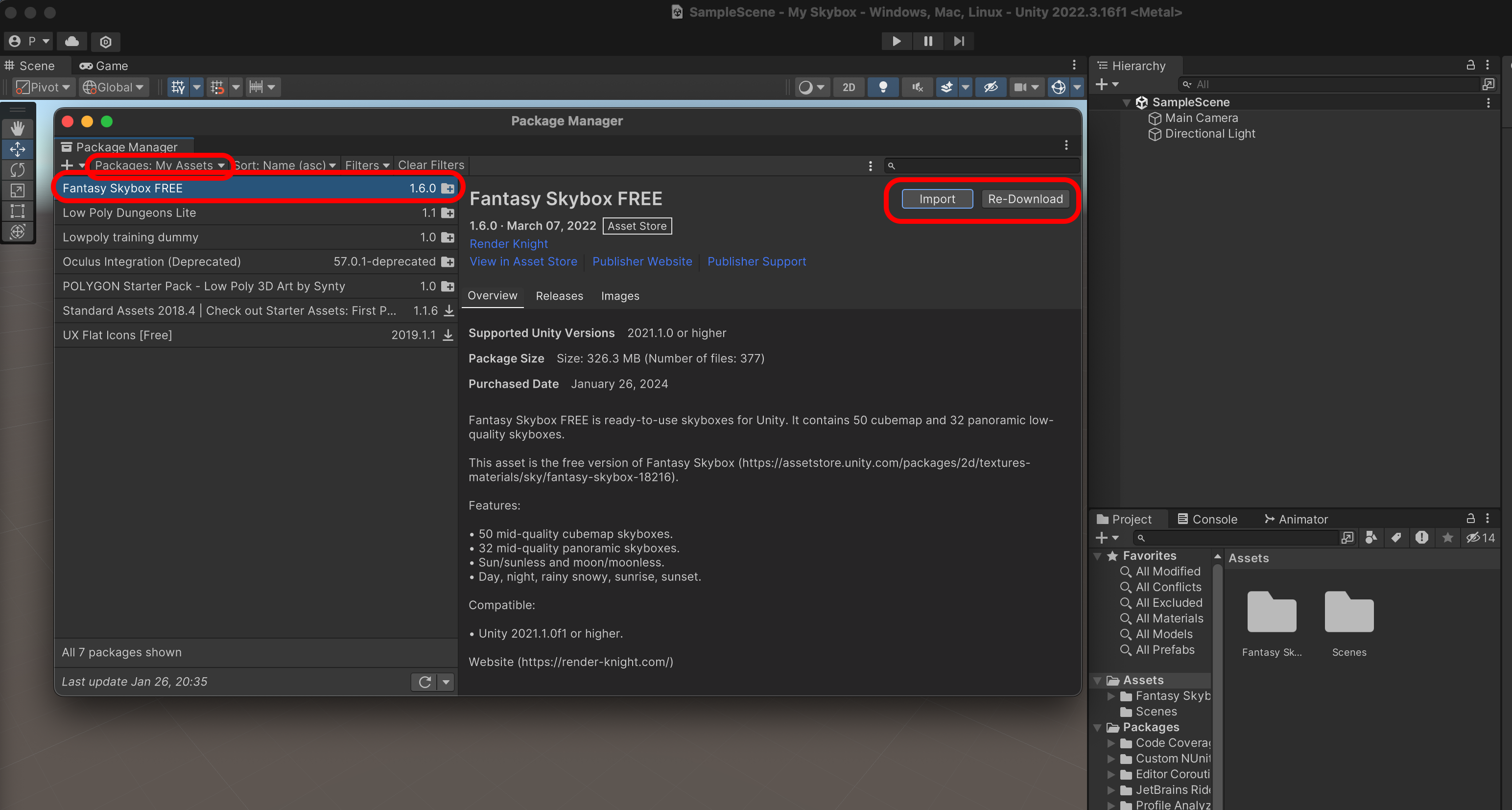The height and width of the screenshot is (810, 1512).
Task: Click the Play button
Action: 897,41
